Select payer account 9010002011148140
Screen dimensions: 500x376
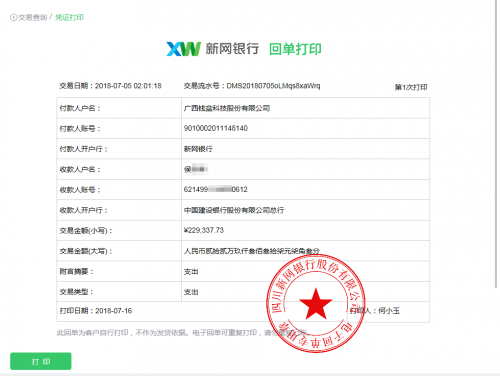tap(216, 128)
